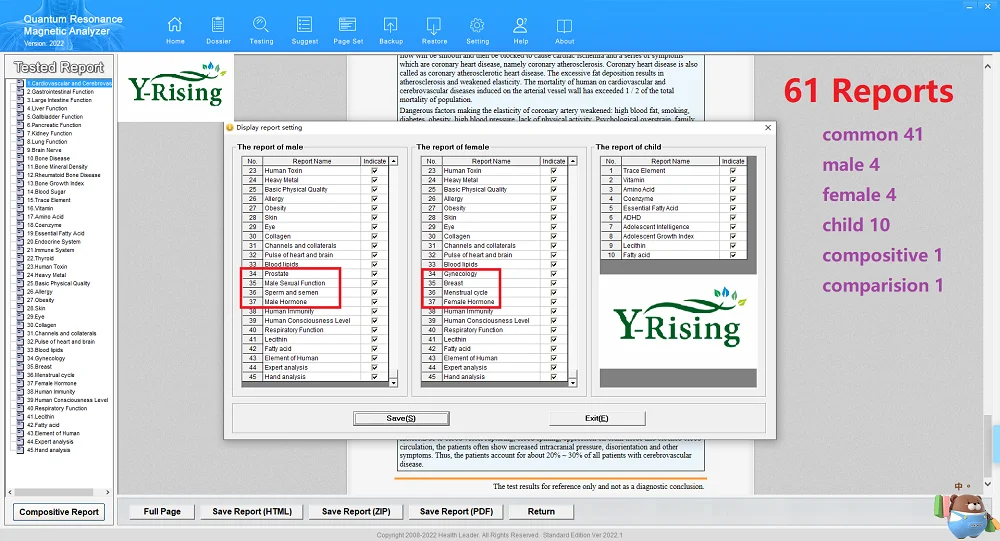Click Save Report (HTML) button
This screenshot has width=1000, height=541.
(x=252, y=512)
